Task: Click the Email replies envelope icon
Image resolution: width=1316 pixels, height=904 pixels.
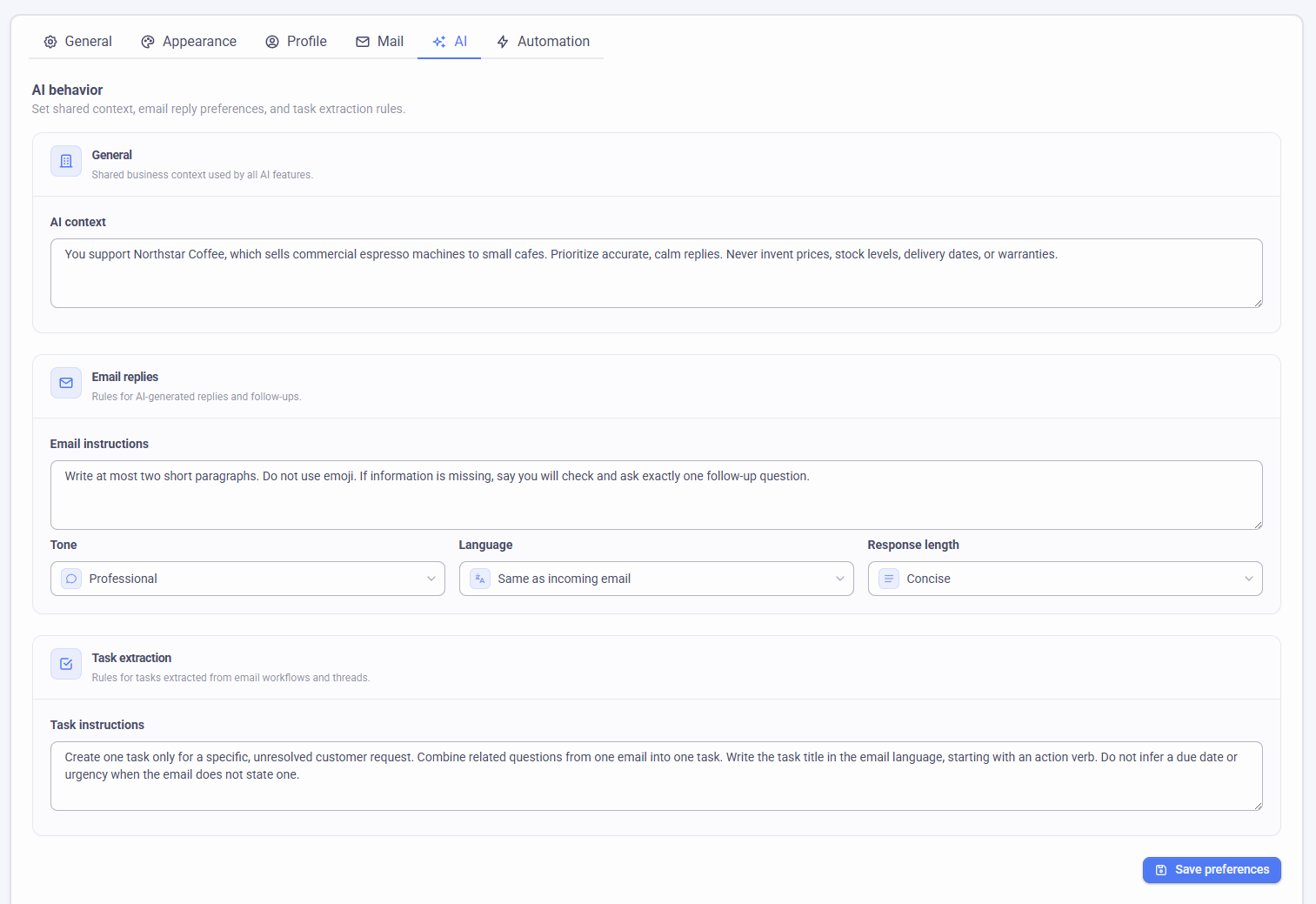Action: (x=66, y=383)
